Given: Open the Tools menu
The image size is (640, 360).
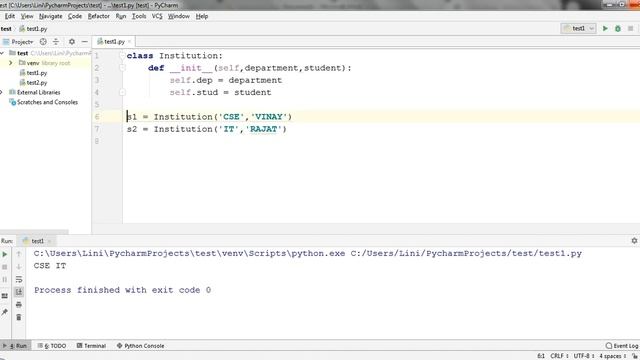Looking at the screenshot, I should click(139, 16).
